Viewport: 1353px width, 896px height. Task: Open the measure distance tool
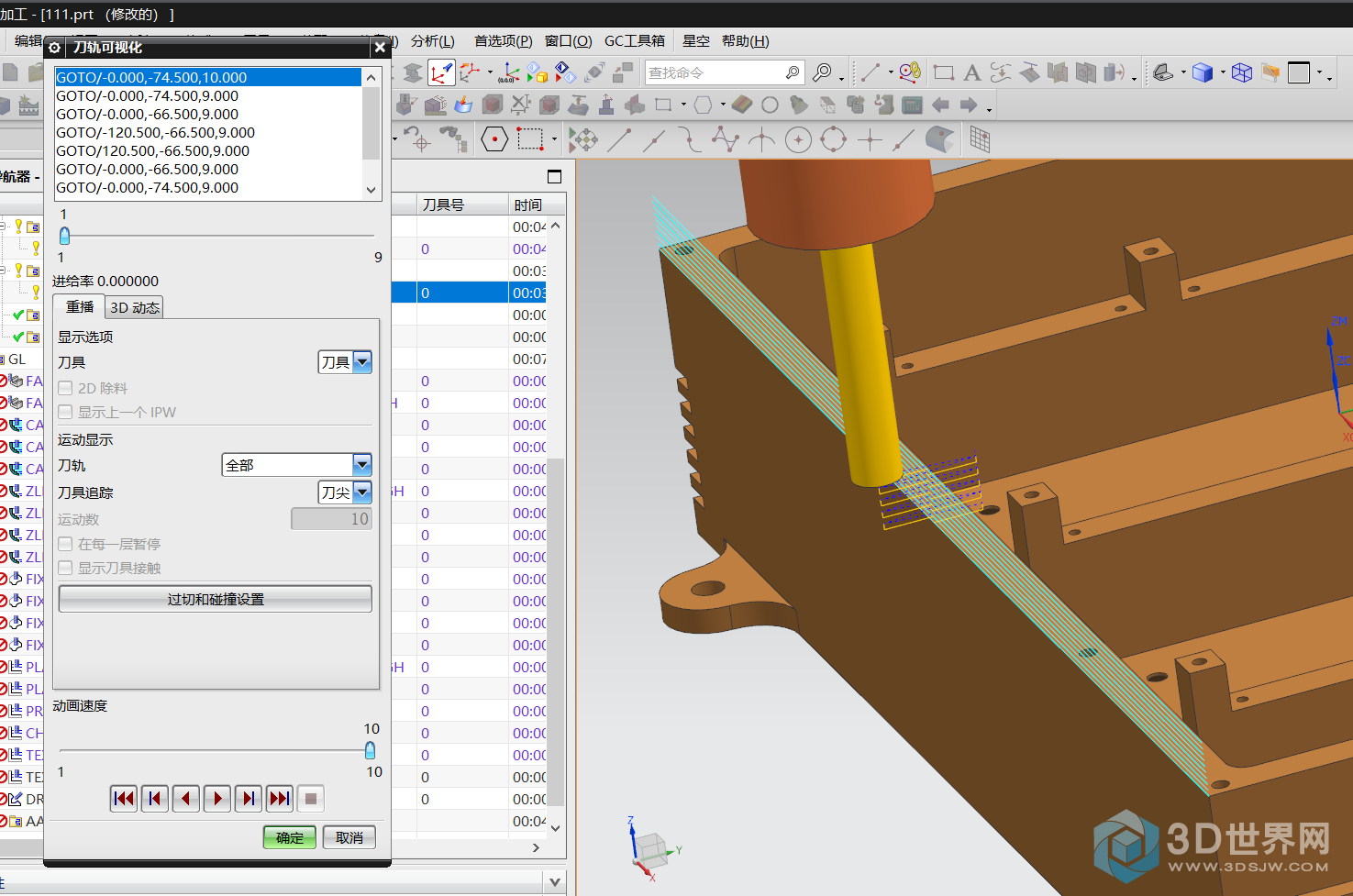pyautogui.click(x=910, y=72)
